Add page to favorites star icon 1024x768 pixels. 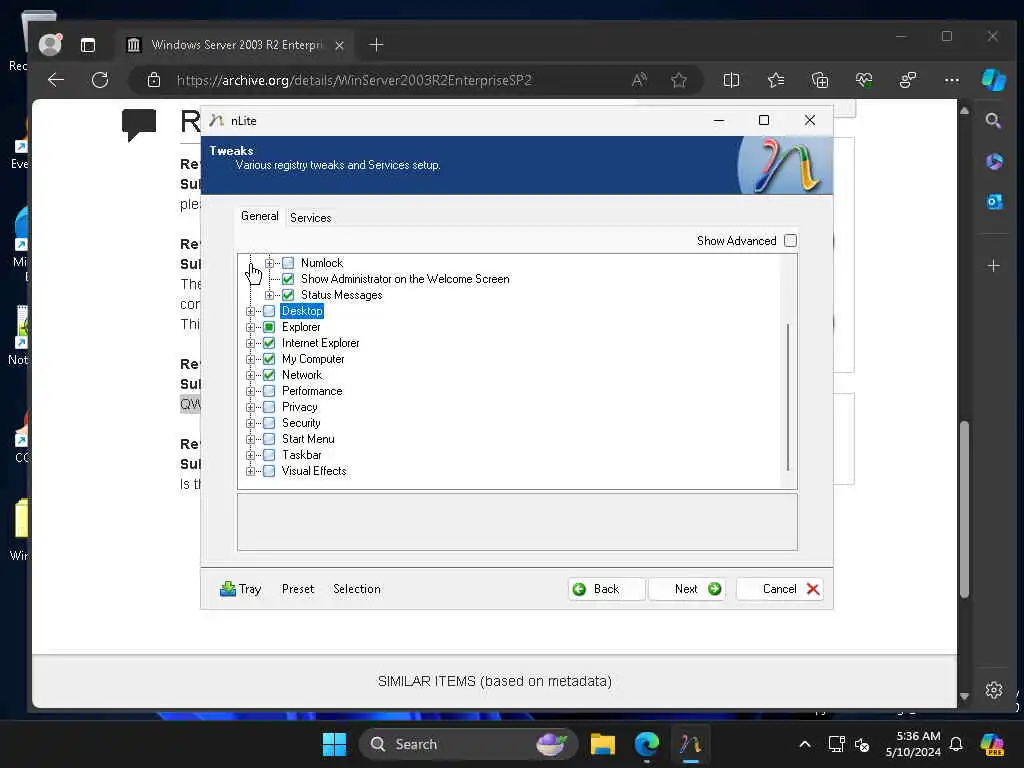(x=679, y=80)
